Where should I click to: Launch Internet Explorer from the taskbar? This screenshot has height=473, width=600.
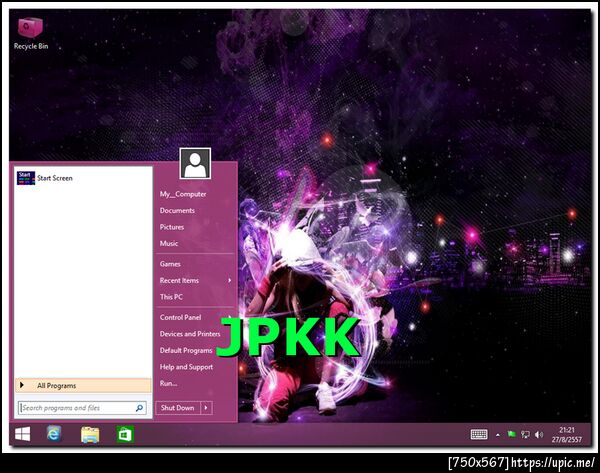[54, 434]
